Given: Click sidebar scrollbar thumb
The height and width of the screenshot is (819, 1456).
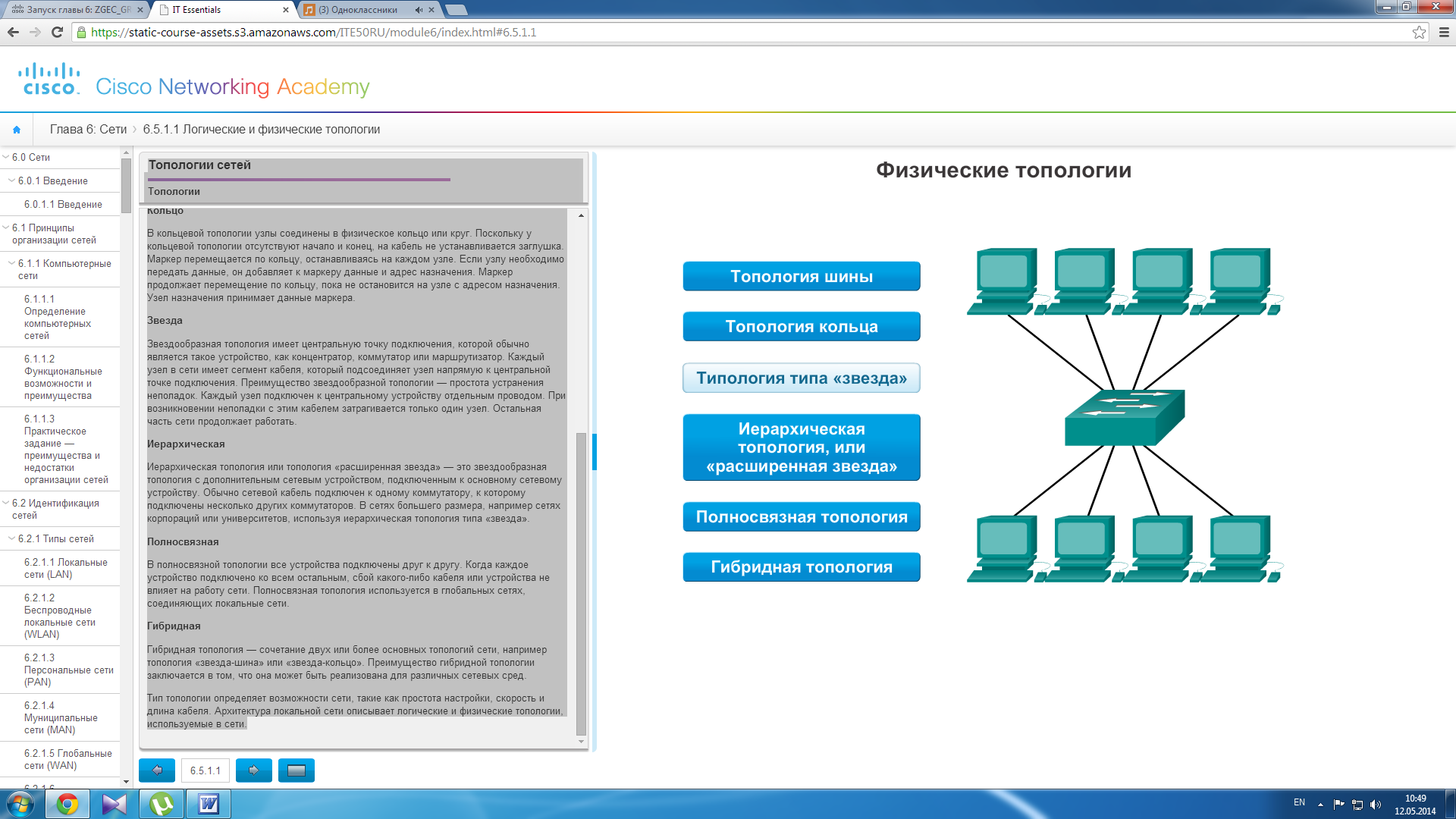Looking at the screenshot, I should (126, 186).
